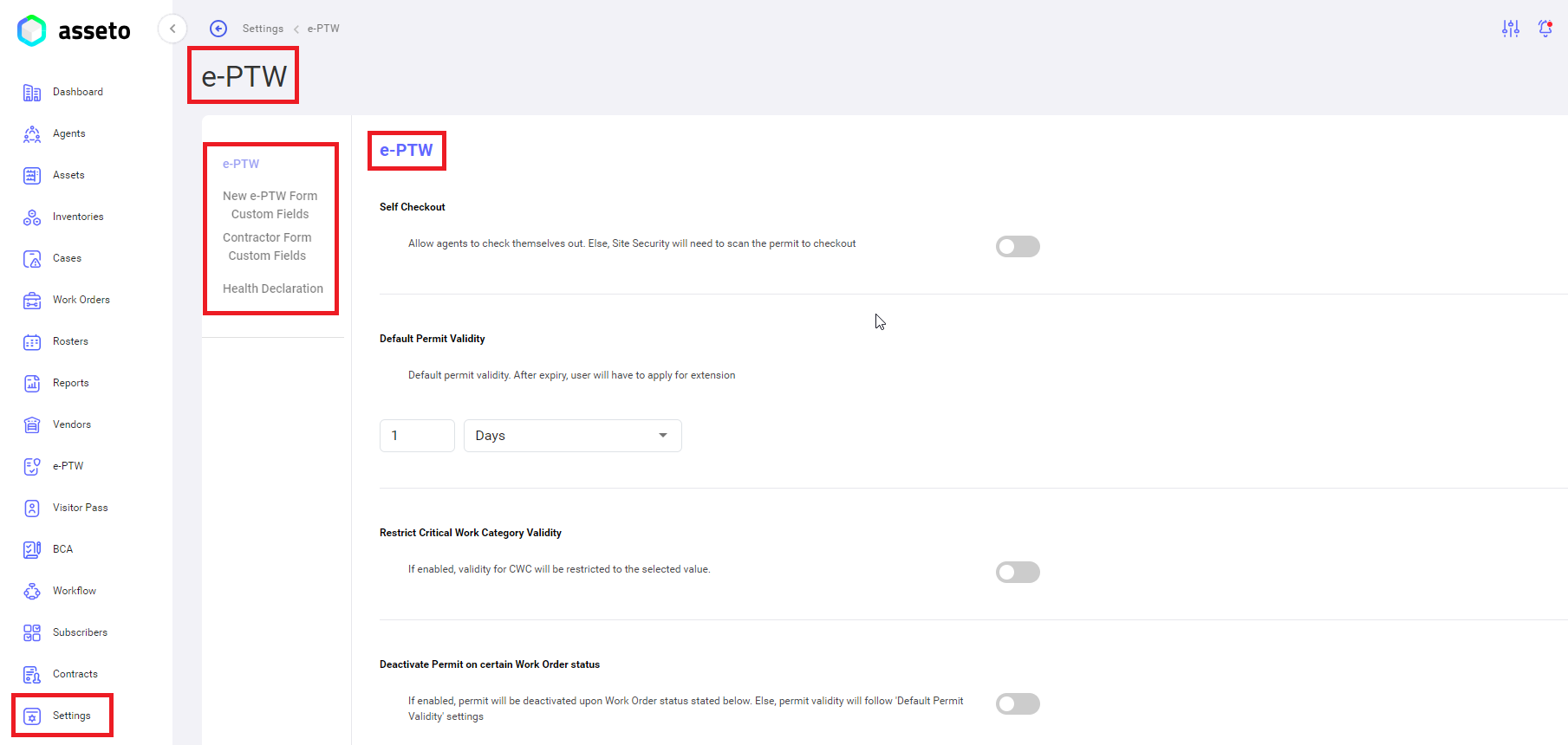Open Rosters menu label
This screenshot has height=745, width=1568.
pyautogui.click(x=70, y=341)
